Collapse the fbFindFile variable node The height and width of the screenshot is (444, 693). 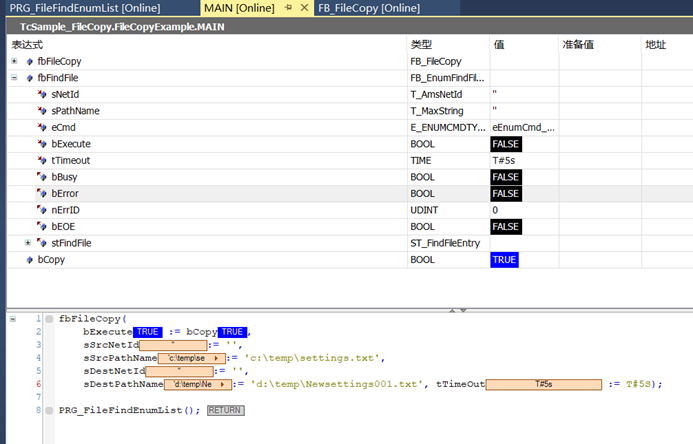(14, 78)
